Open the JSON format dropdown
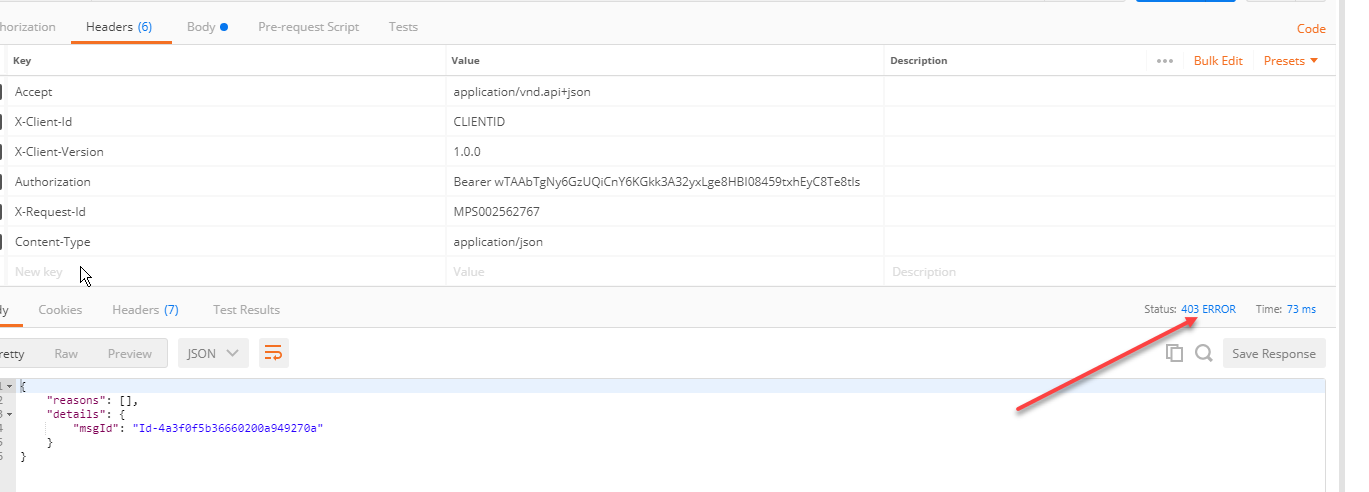 (x=213, y=353)
